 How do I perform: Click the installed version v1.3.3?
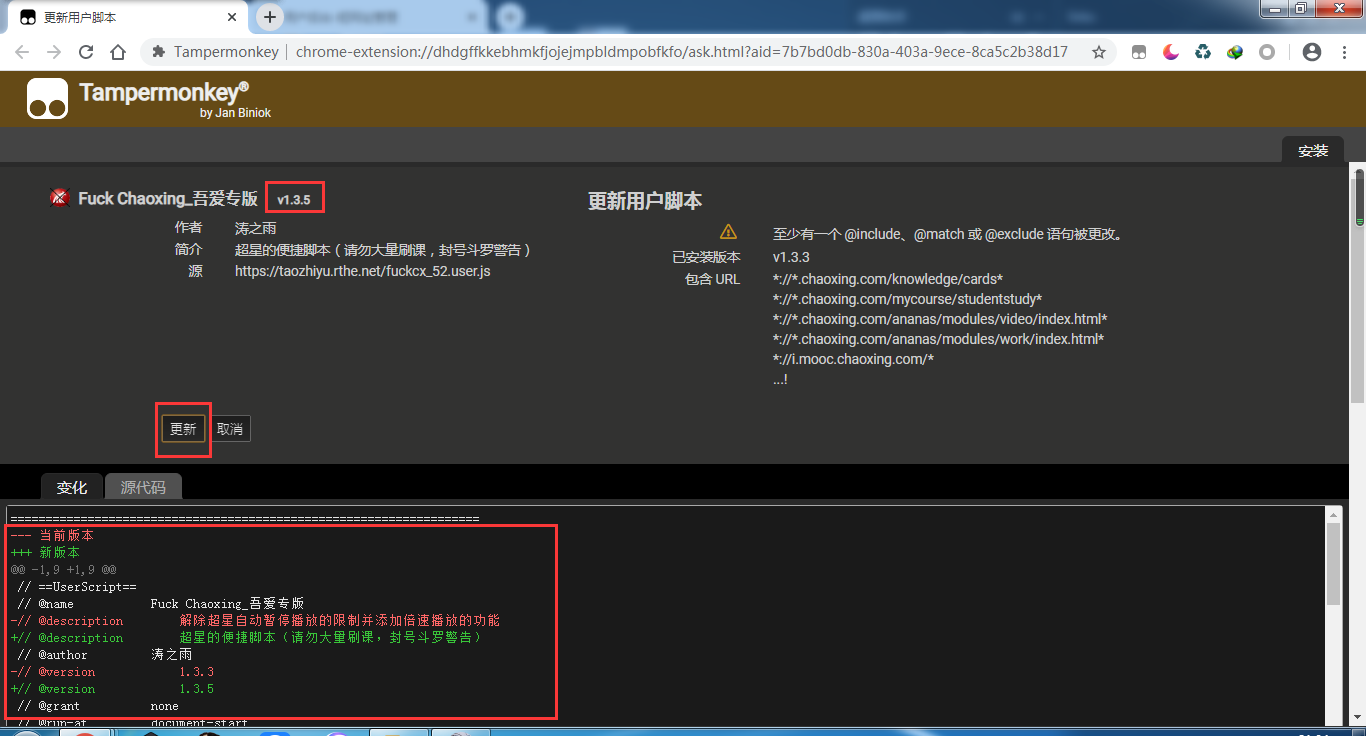[791, 257]
